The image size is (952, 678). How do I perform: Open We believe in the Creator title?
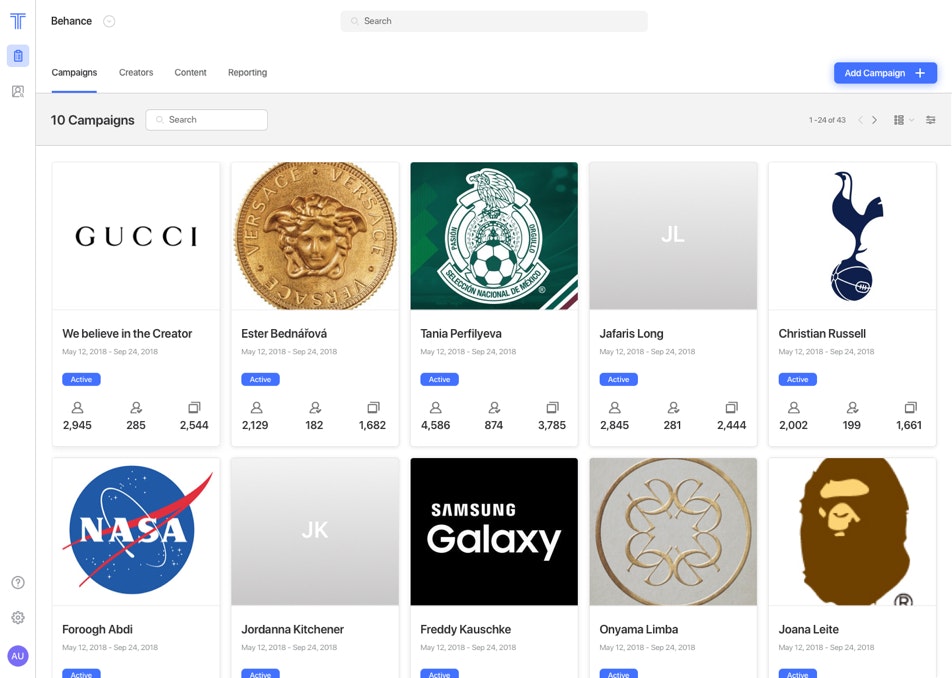(x=127, y=334)
